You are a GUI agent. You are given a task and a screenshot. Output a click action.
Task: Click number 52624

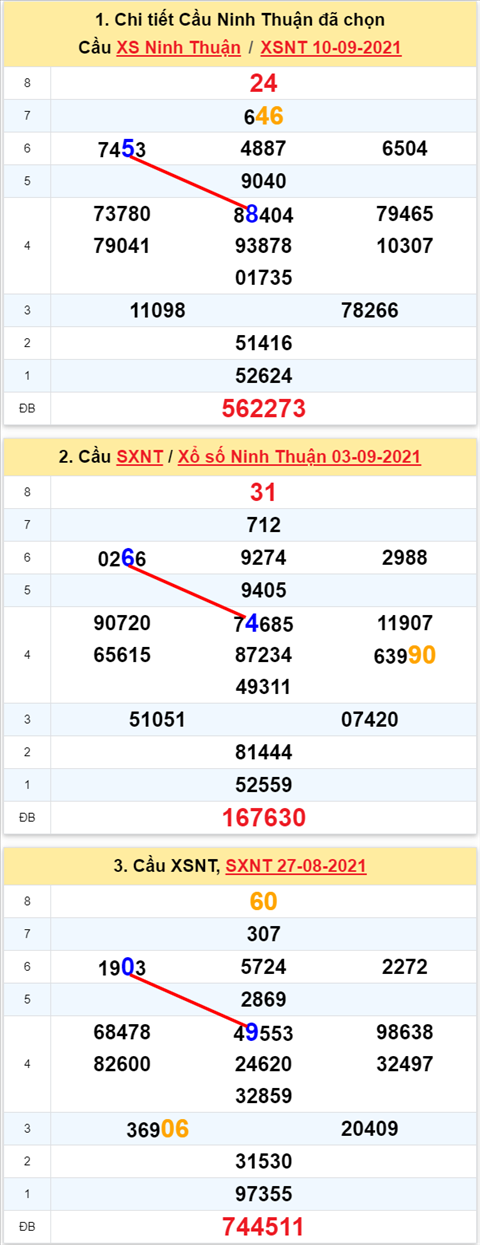pos(264,375)
